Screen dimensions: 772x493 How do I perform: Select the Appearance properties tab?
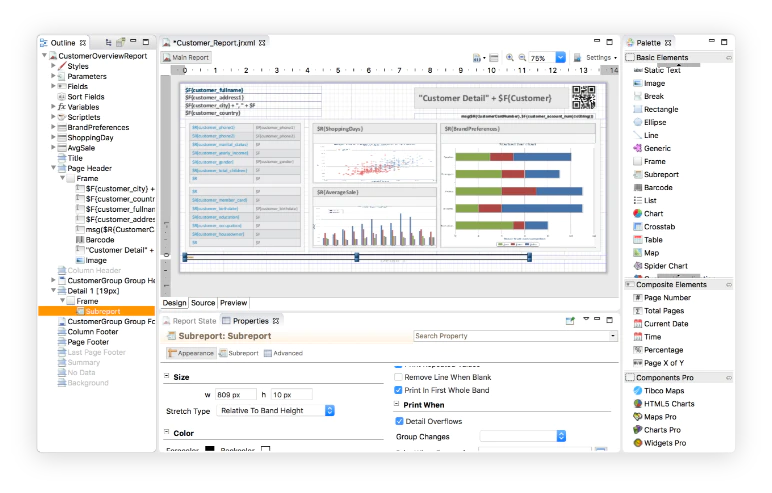pos(191,353)
